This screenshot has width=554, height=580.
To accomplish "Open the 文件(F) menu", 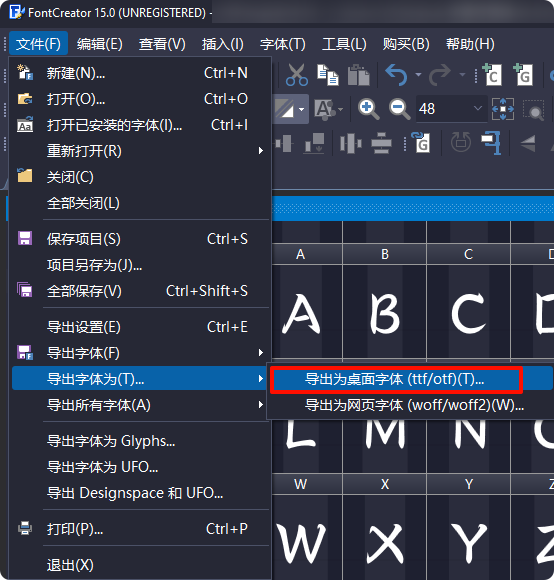I will click(x=38, y=44).
